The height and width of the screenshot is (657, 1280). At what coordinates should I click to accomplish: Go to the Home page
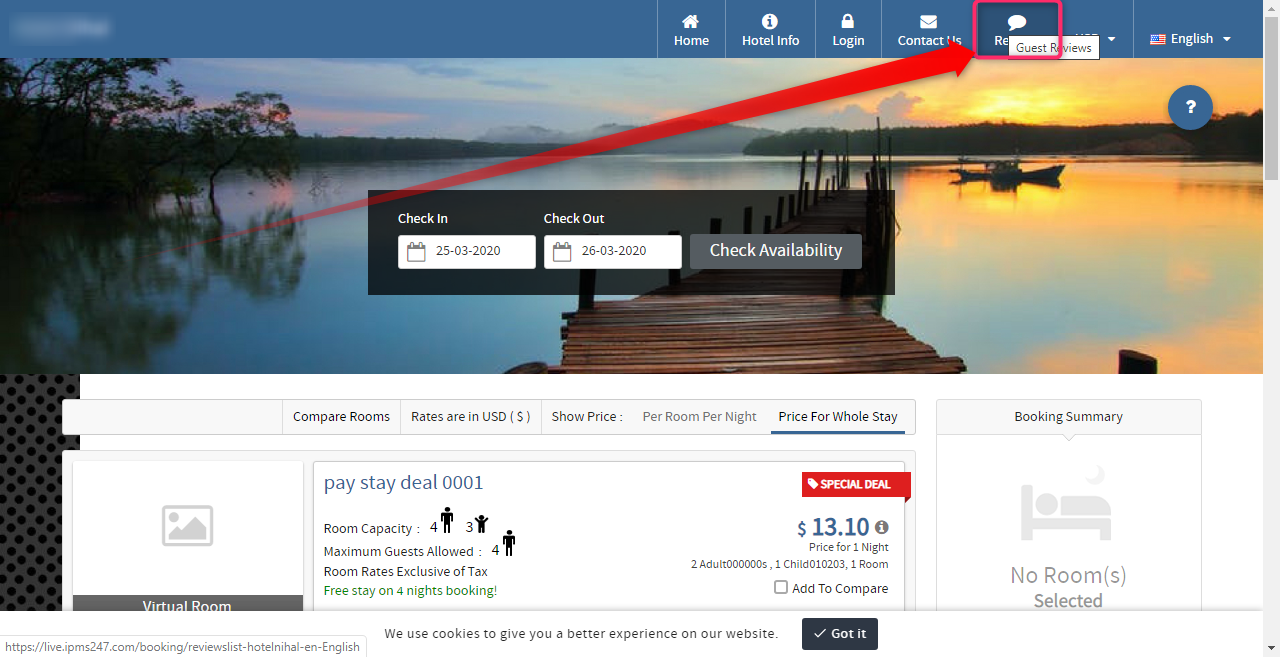pyautogui.click(x=691, y=29)
